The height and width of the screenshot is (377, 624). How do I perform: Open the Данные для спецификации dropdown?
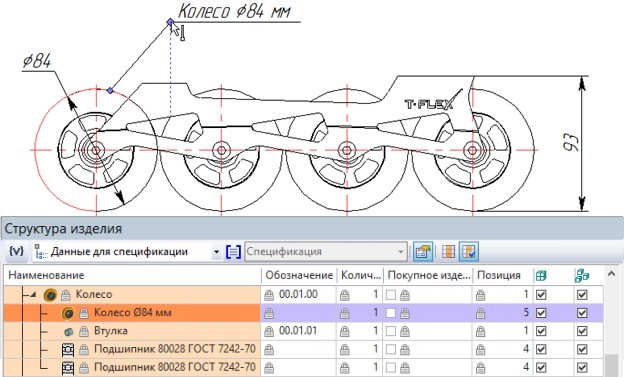click(216, 252)
